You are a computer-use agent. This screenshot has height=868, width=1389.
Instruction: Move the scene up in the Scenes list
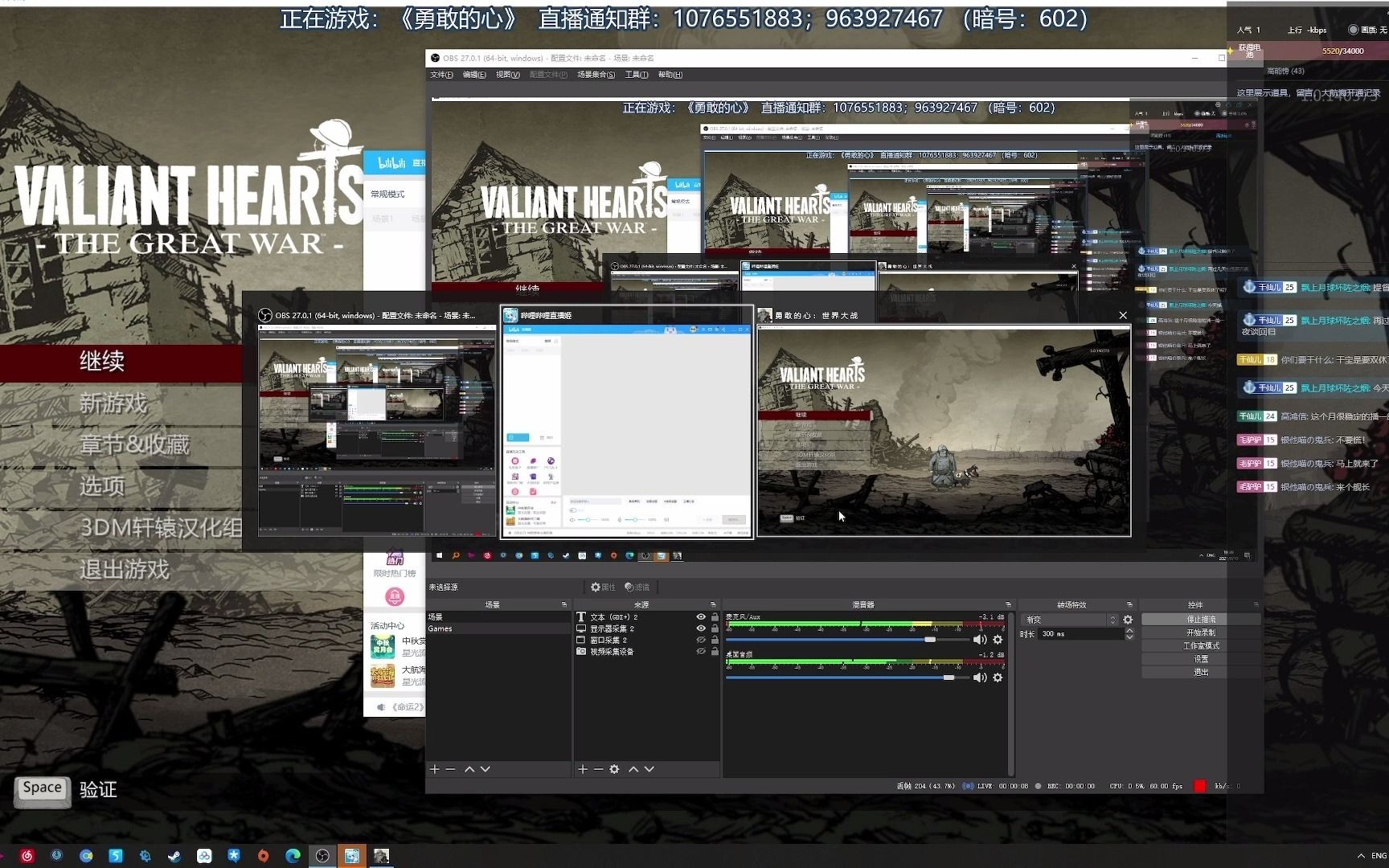click(469, 769)
